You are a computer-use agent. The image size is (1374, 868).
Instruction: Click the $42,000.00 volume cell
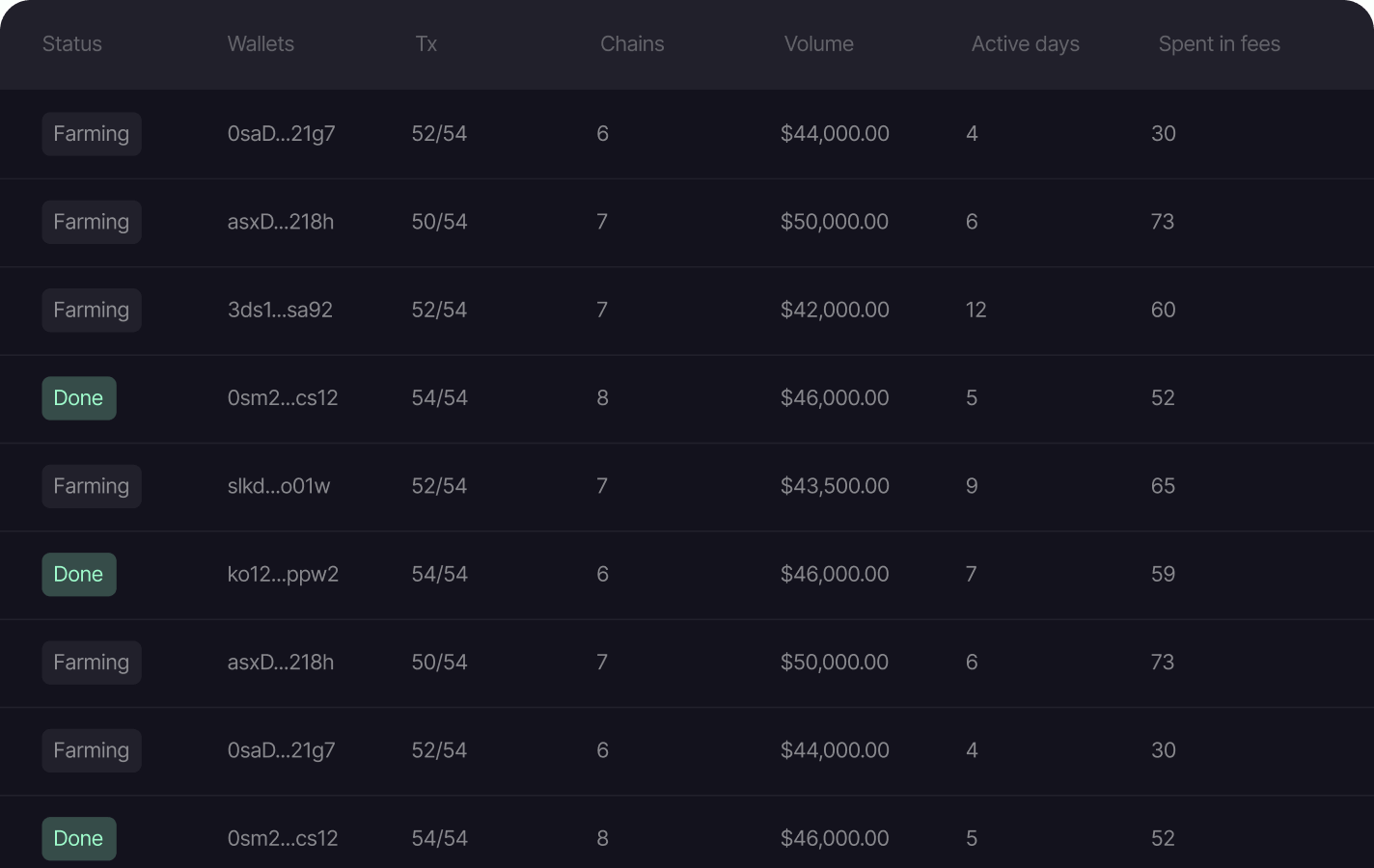(835, 311)
